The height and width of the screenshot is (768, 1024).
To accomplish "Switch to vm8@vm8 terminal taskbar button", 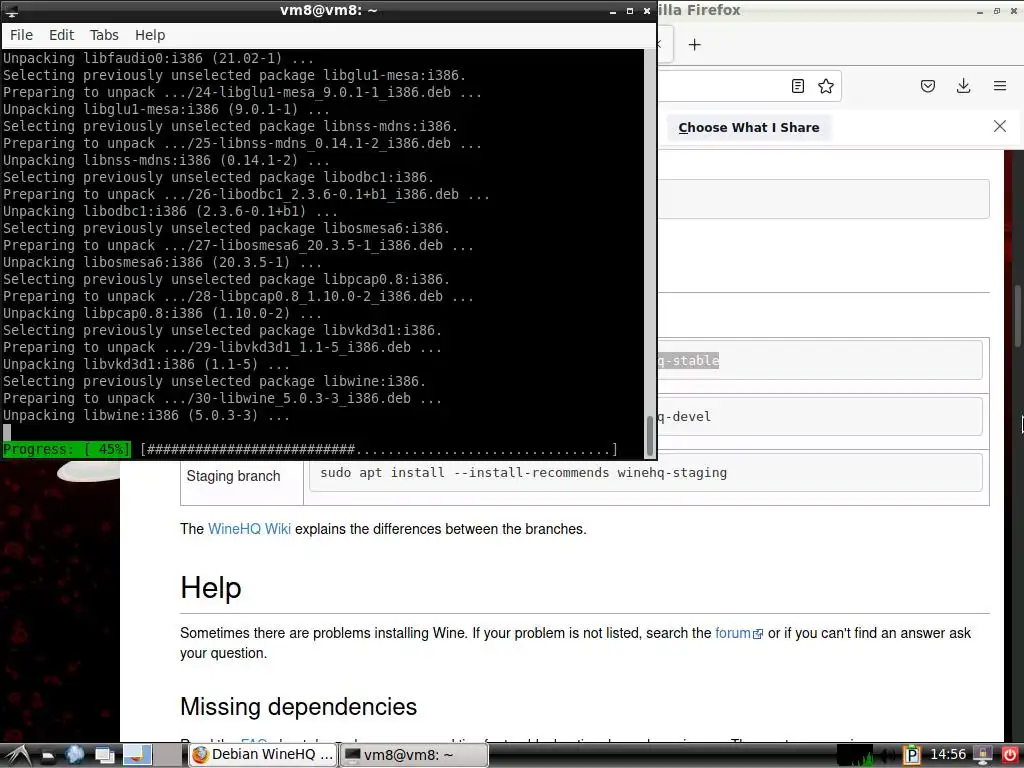I will click(x=414, y=755).
